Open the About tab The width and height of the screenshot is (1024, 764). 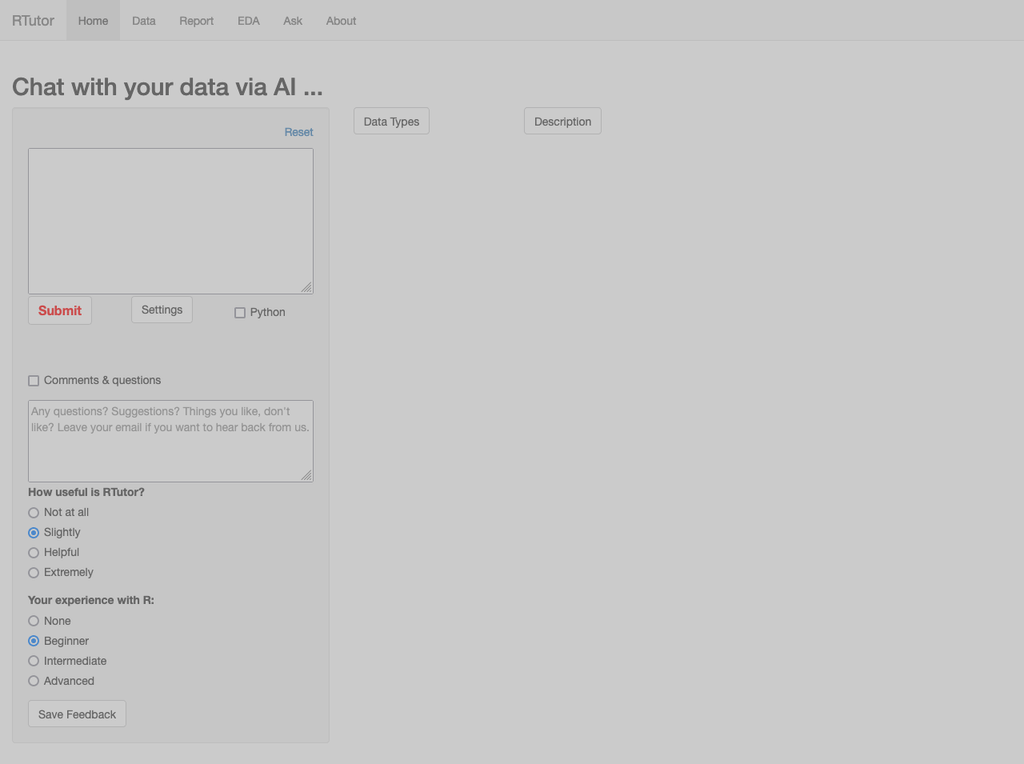click(x=341, y=20)
